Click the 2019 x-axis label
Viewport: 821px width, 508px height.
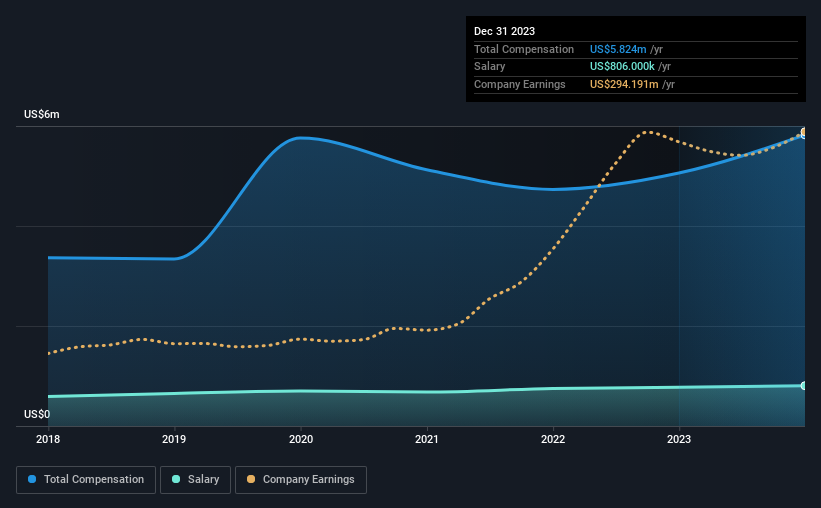point(174,439)
